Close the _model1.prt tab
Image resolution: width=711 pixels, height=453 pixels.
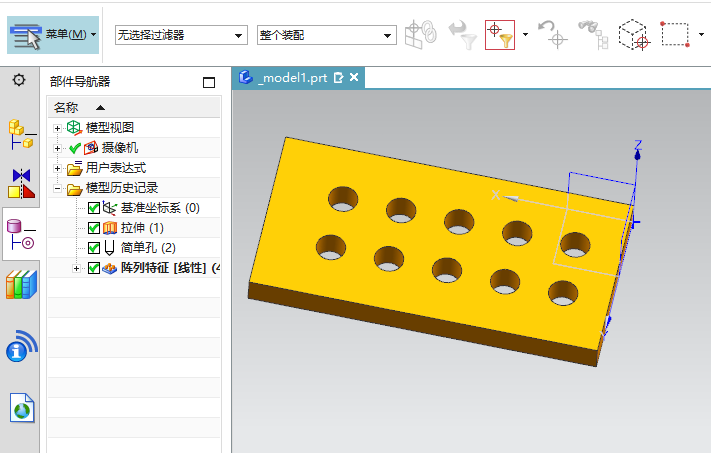354,78
